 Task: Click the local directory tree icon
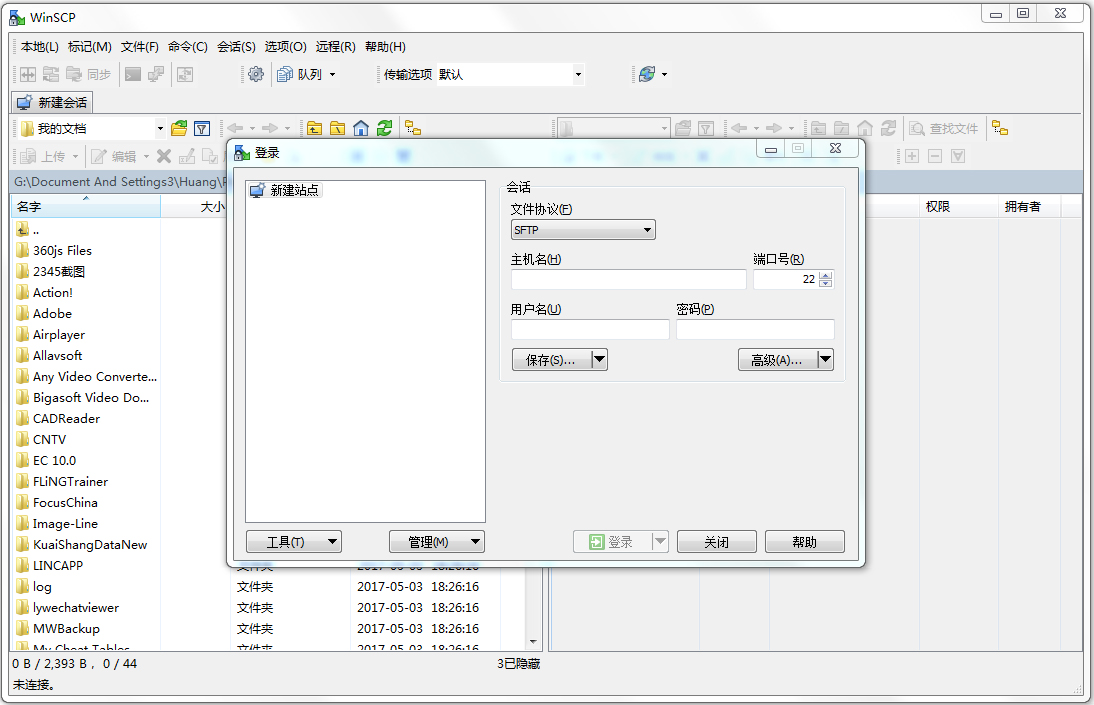(x=413, y=128)
